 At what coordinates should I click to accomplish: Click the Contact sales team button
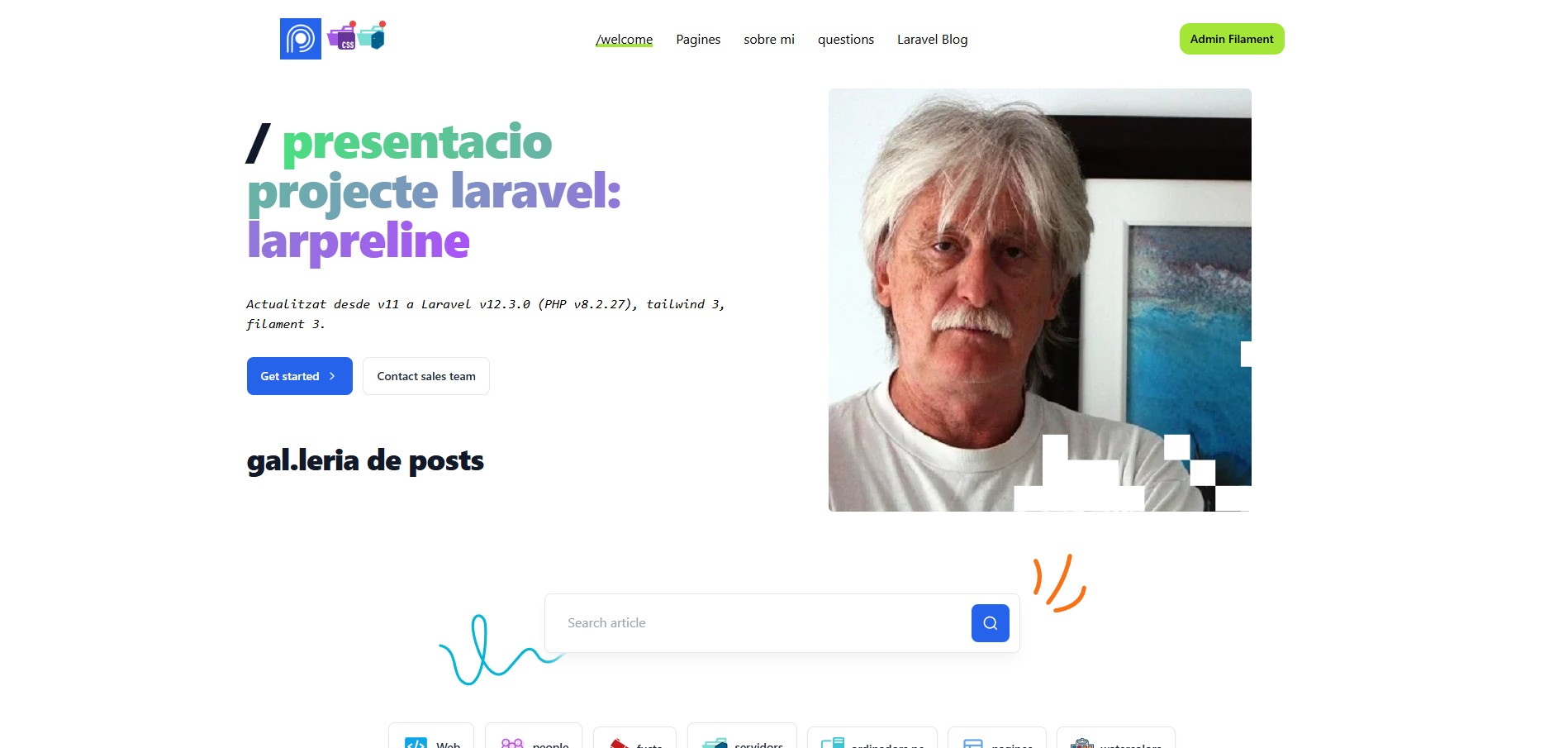pos(426,376)
